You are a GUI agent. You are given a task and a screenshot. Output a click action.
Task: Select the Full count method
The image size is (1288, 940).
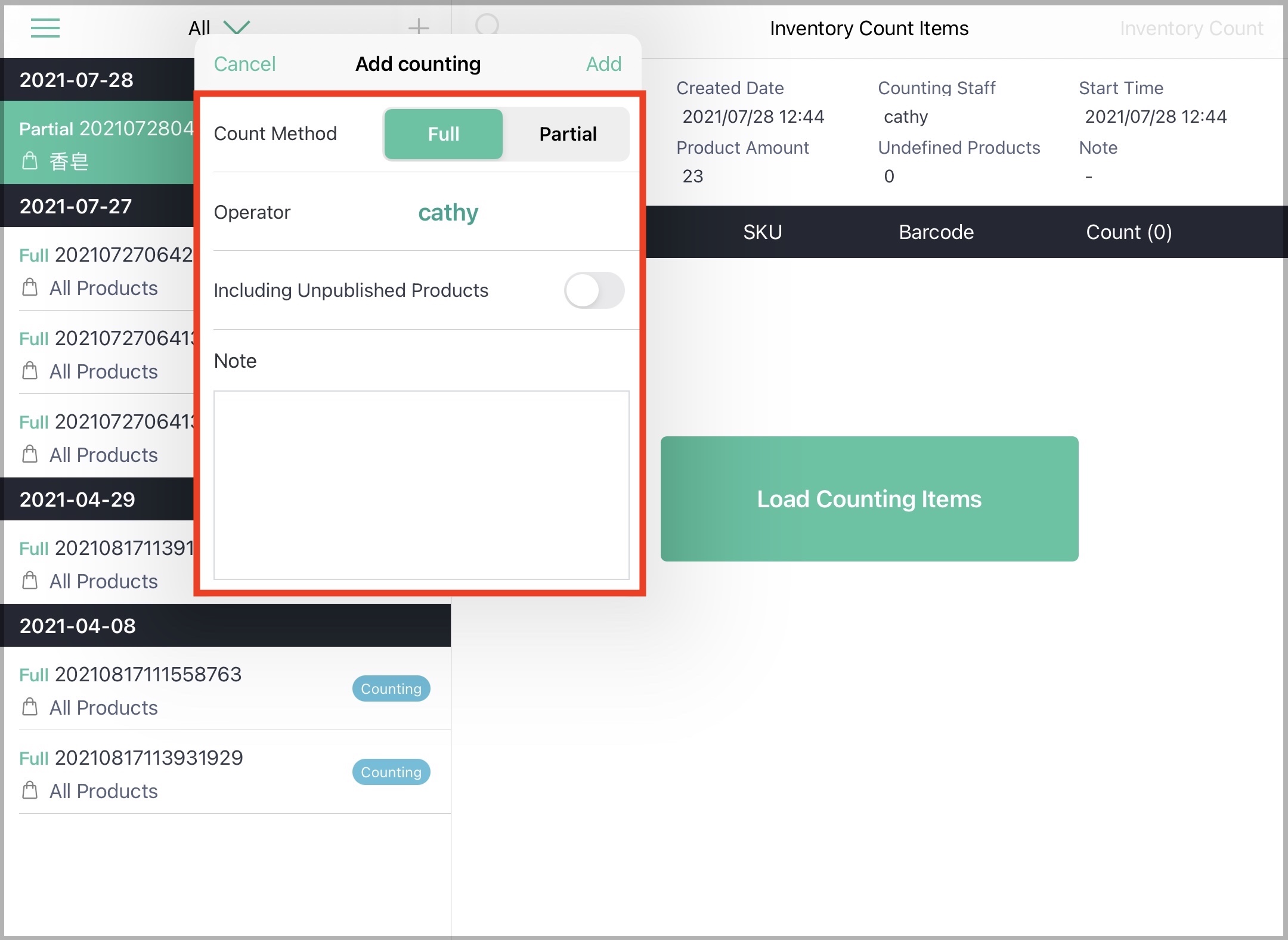point(442,134)
